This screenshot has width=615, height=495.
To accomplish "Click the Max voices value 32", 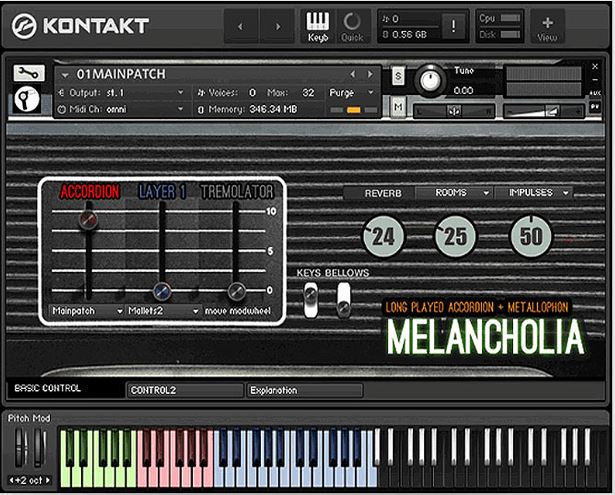I will click(x=308, y=93).
